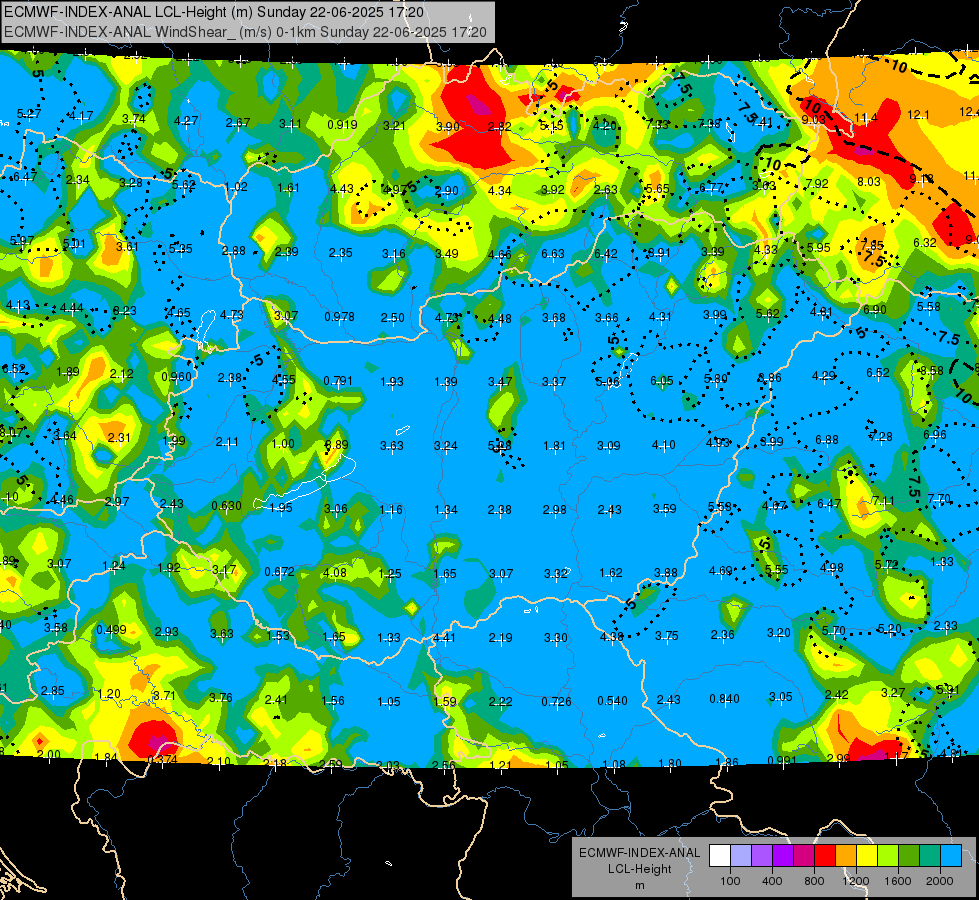Click the wind shear value 4.08
The image size is (979, 900).
pos(335,573)
